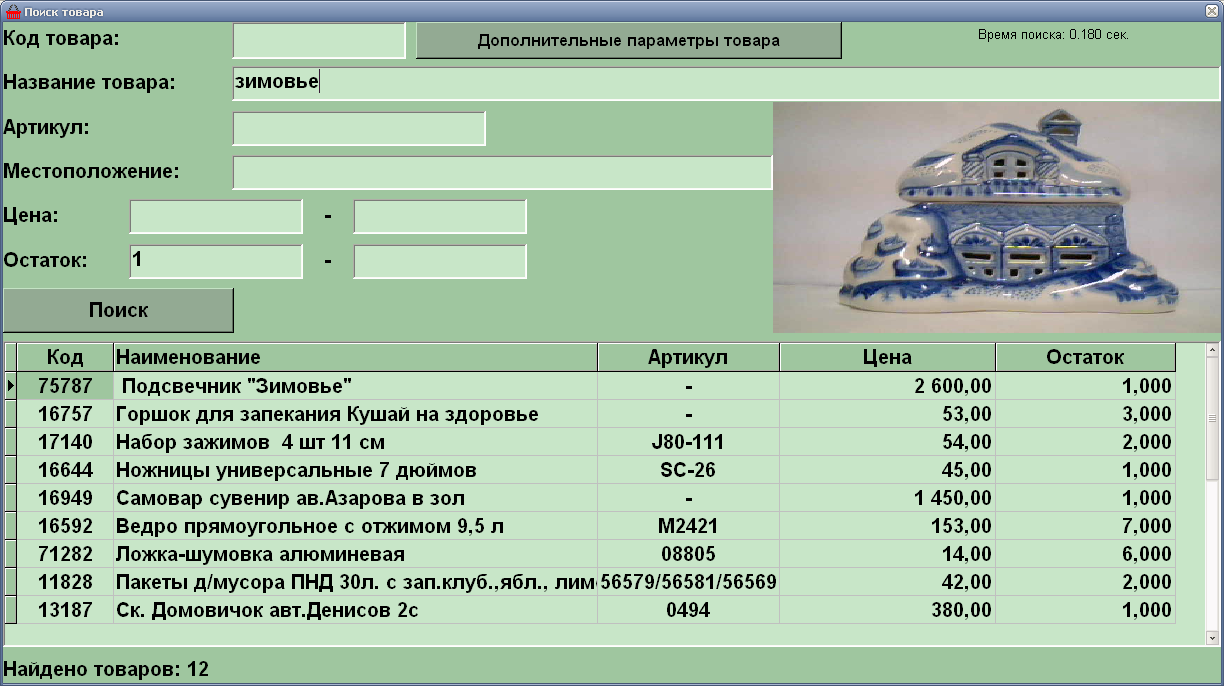The image size is (1224, 686).
Task: Click the Поиск button
Action: (x=118, y=310)
